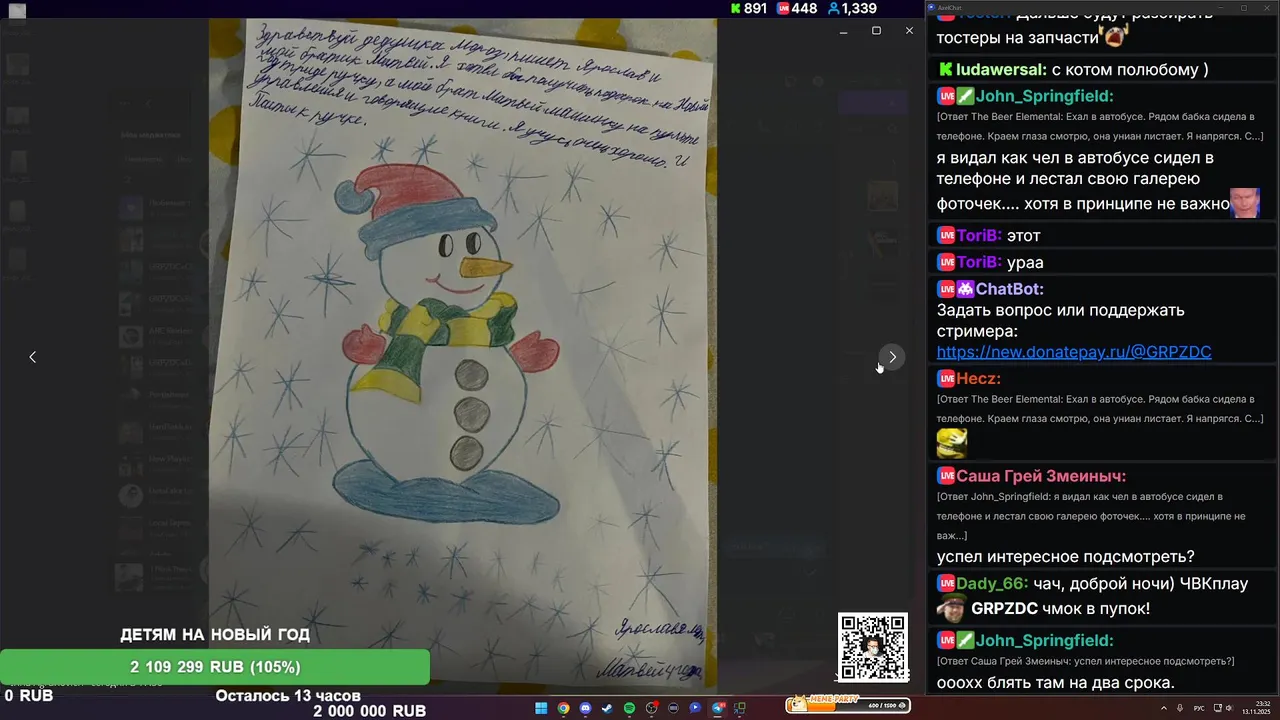Minimize the image viewer window

[843, 31]
